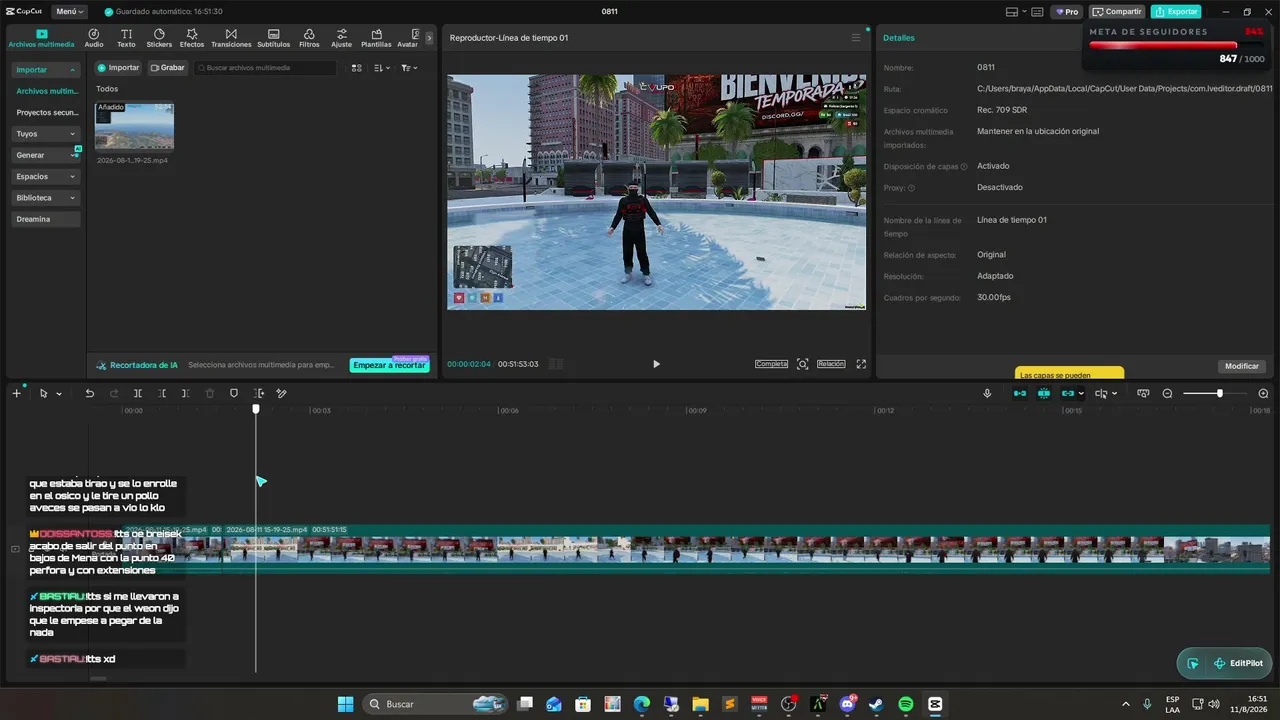Open the Stickers tab

pos(159,38)
